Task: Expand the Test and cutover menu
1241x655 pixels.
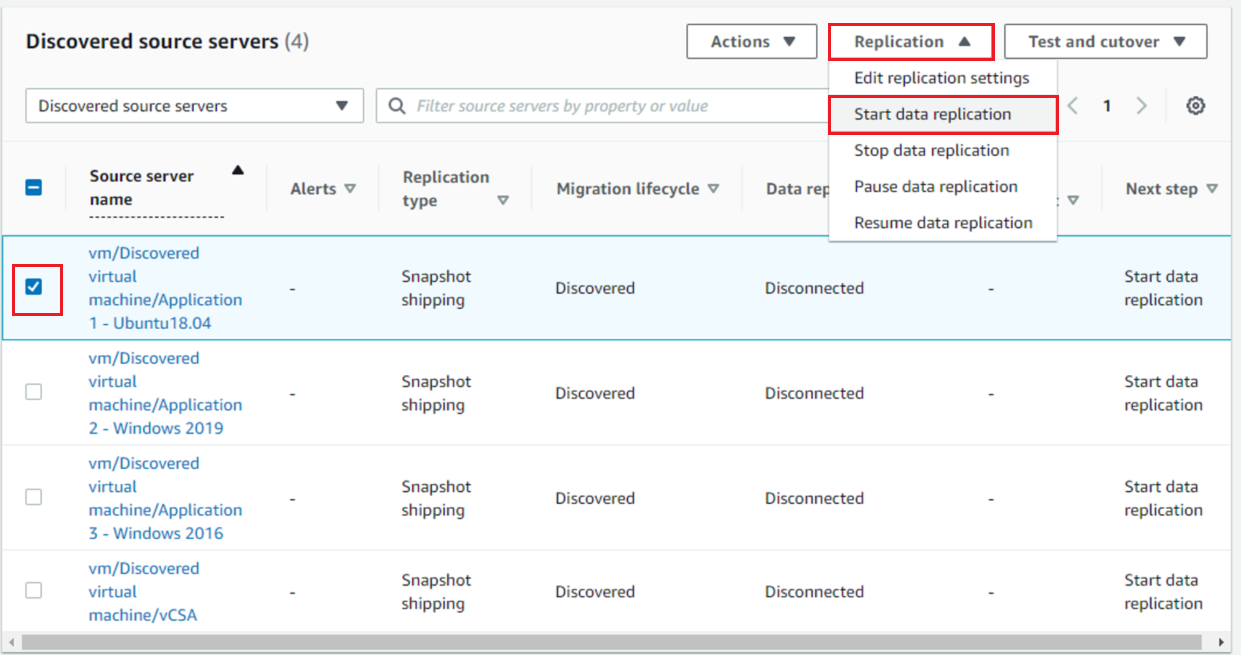Action: point(1105,41)
